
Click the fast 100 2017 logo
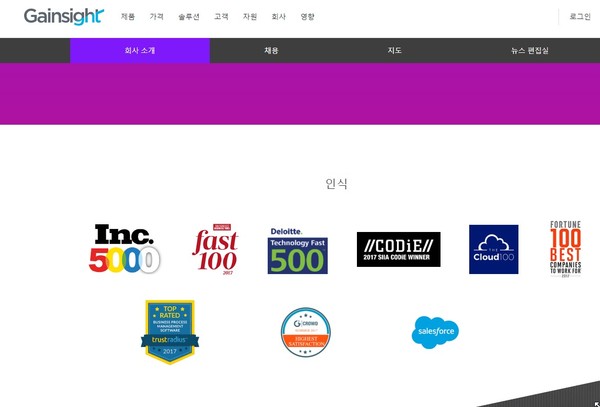tap(215, 249)
